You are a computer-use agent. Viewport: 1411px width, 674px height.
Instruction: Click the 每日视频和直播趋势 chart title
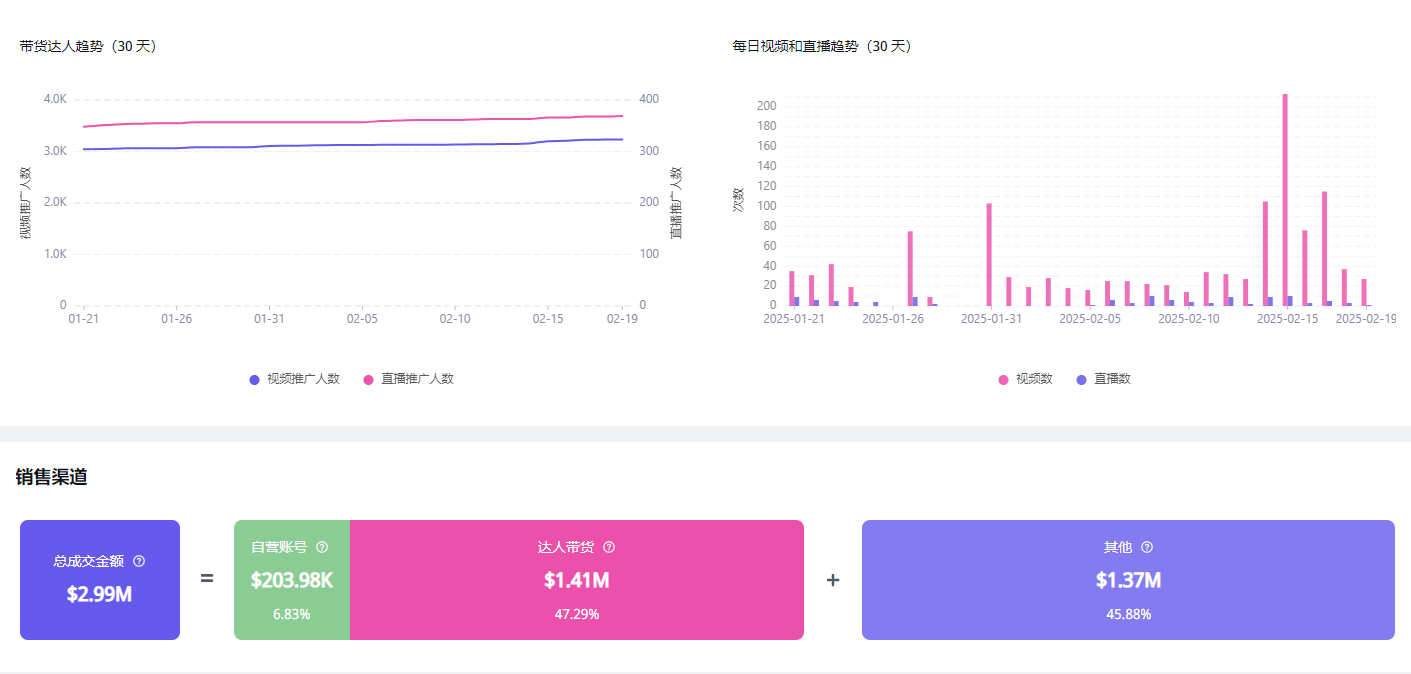click(x=822, y=46)
